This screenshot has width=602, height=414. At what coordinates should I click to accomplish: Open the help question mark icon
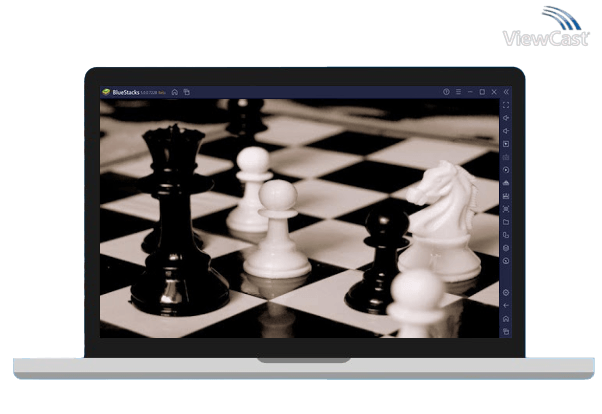point(446,92)
